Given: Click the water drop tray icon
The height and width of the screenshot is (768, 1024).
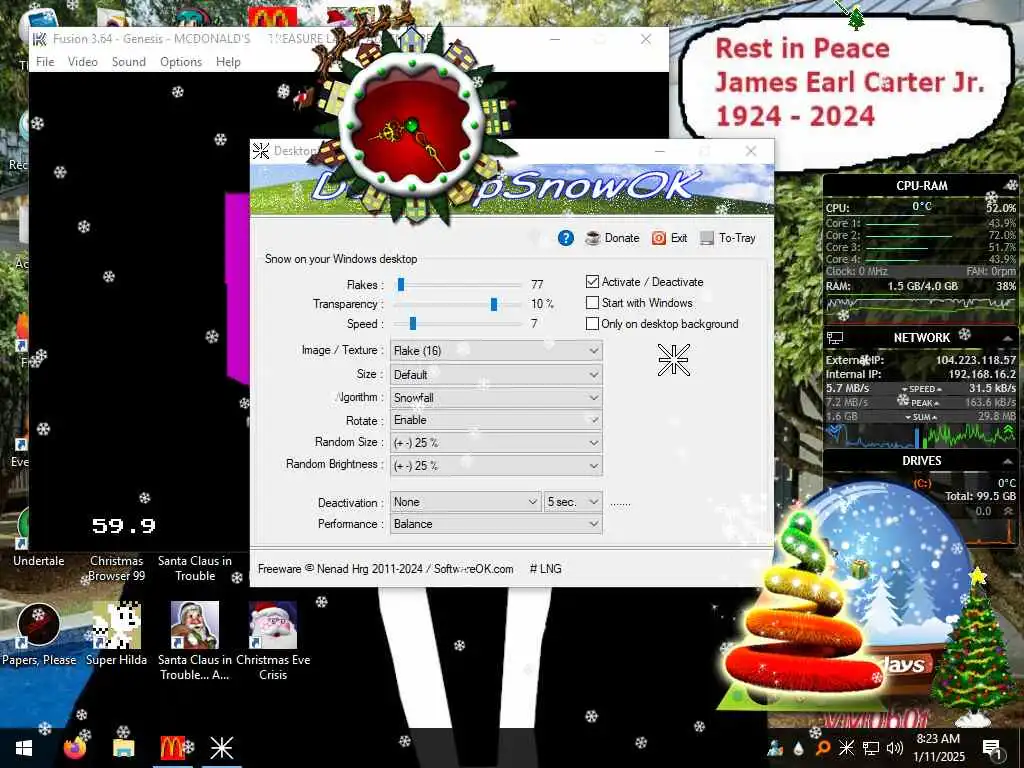Looking at the screenshot, I should (798, 749).
